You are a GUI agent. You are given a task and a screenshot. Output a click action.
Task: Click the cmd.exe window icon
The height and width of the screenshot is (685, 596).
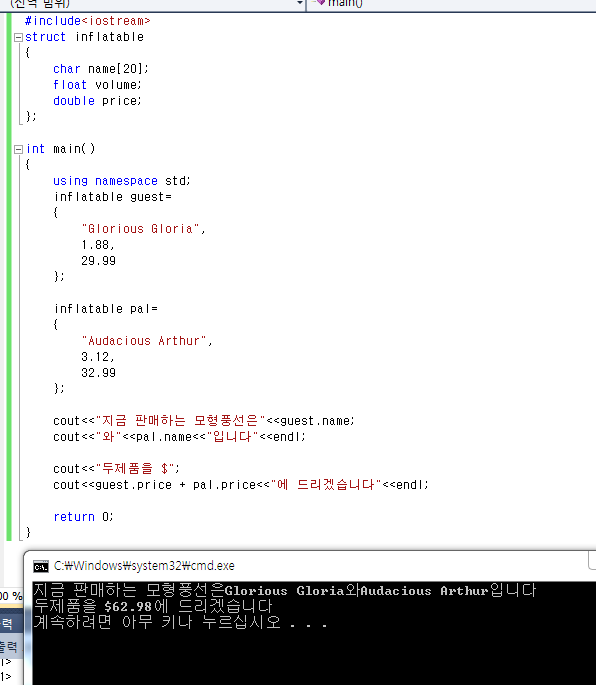41,567
